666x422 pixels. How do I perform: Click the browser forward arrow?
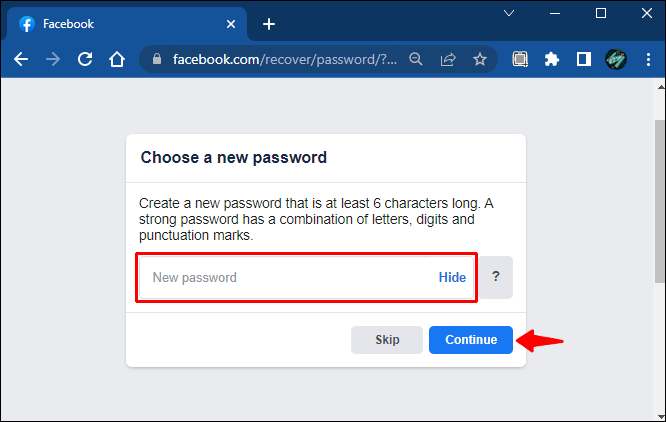(x=53, y=59)
